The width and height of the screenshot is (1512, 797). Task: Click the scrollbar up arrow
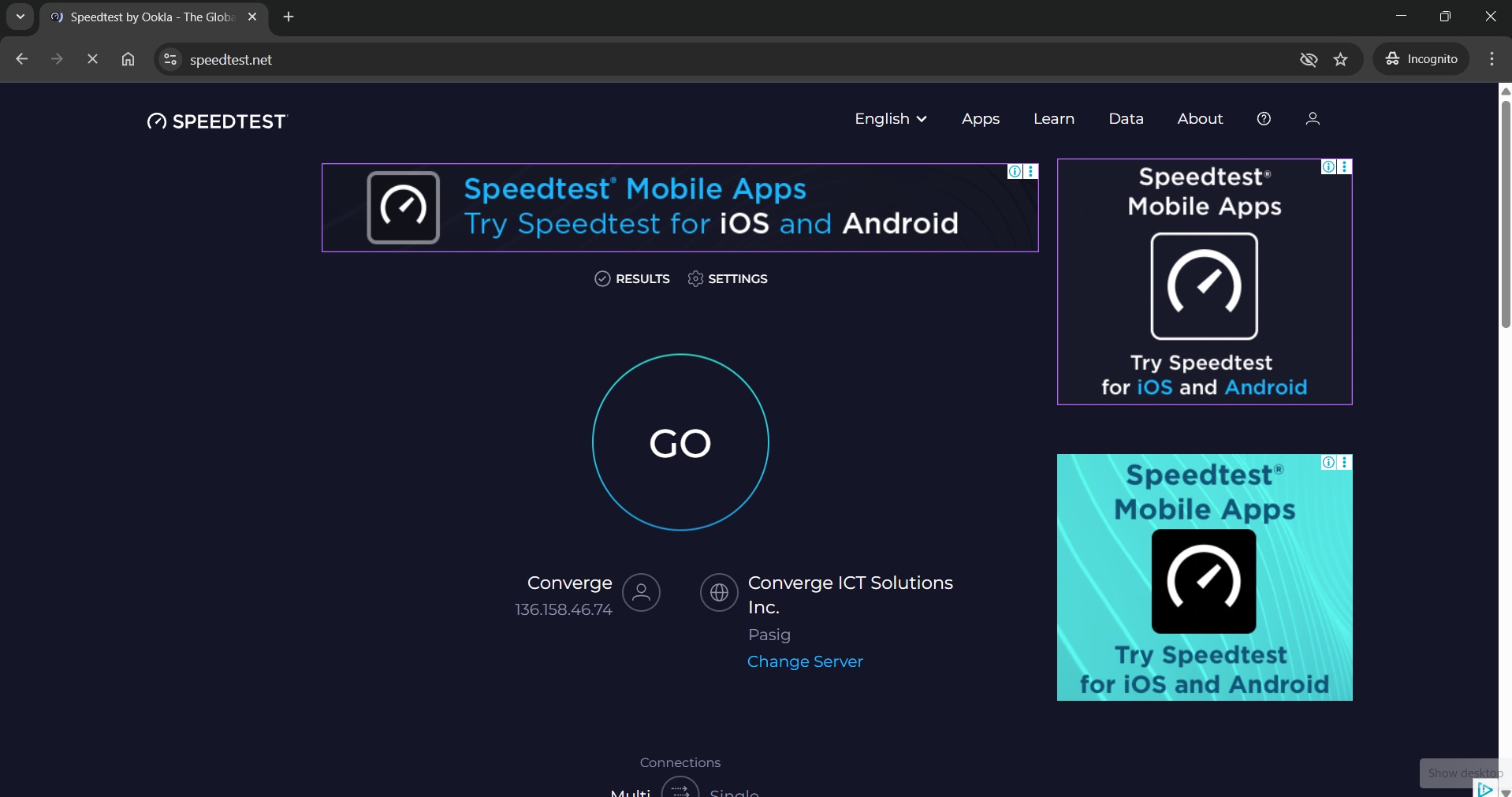coord(1506,91)
